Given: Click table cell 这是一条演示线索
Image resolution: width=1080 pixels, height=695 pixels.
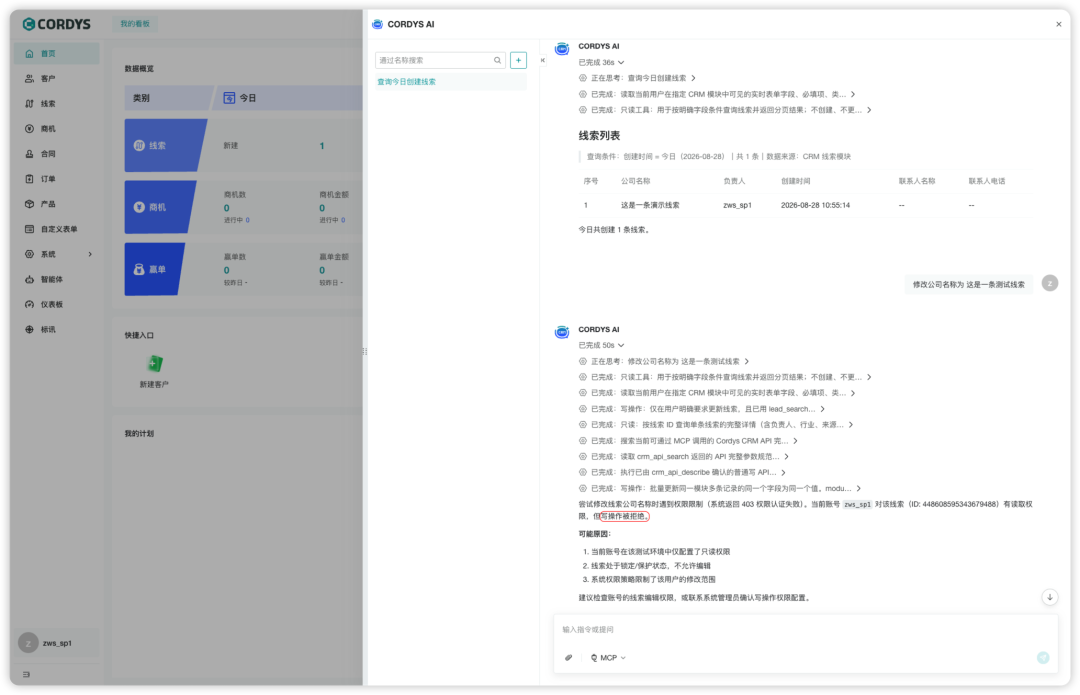Looking at the screenshot, I should (x=650, y=205).
